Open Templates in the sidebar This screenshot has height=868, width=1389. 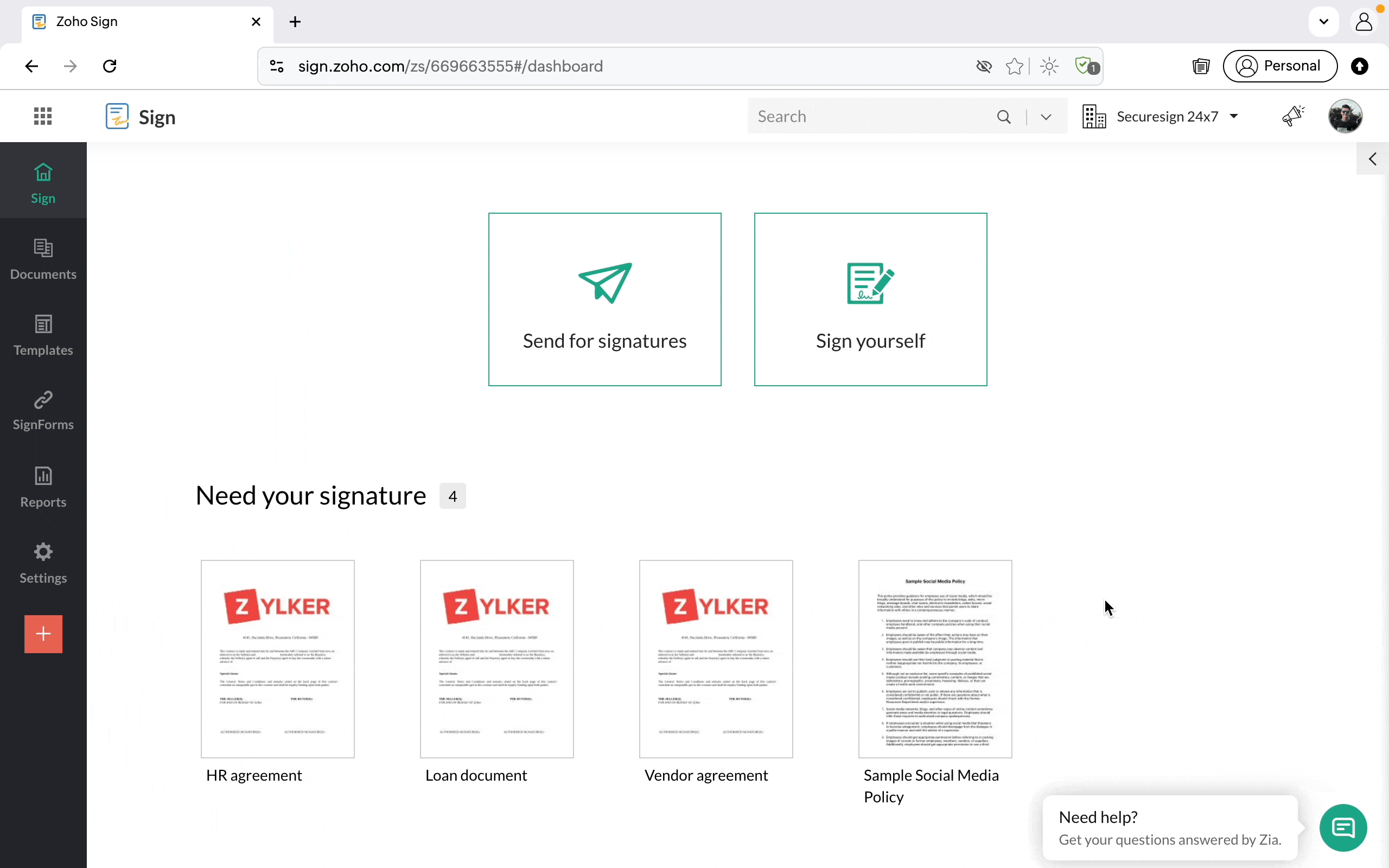pos(43,335)
